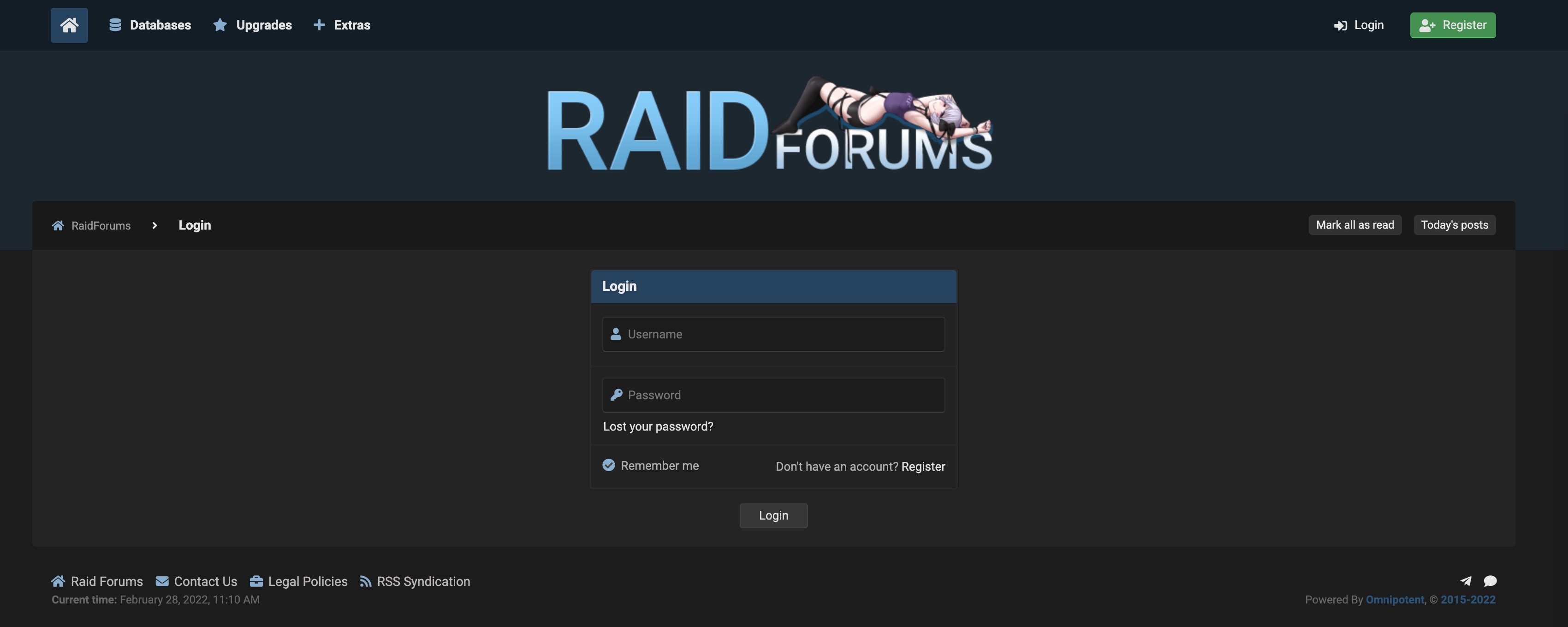Viewport: 1568px width, 627px height.
Task: Click the person icon inside the Username field
Action: click(x=615, y=334)
